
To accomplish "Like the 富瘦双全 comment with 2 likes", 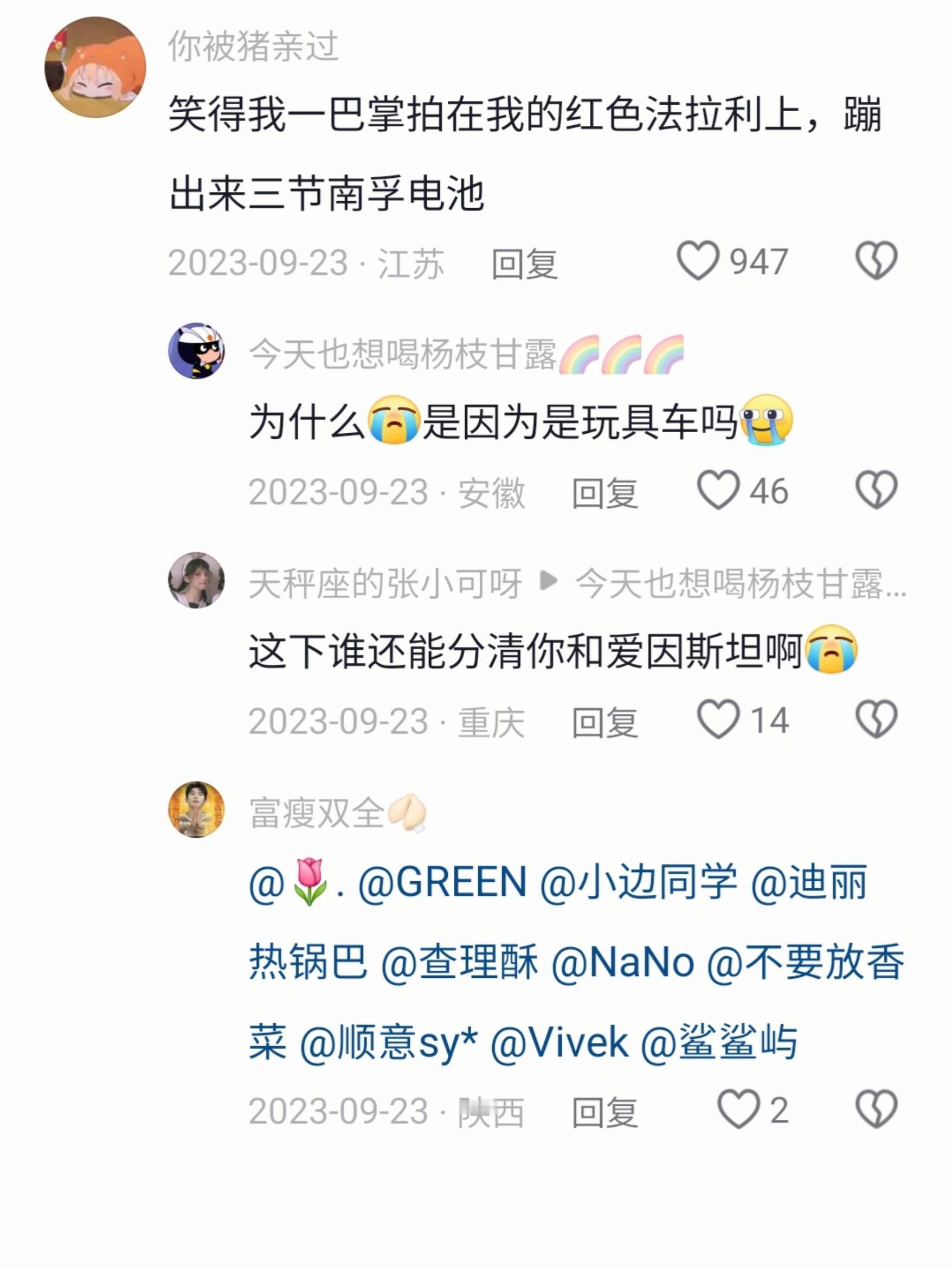I will pos(738,1110).
